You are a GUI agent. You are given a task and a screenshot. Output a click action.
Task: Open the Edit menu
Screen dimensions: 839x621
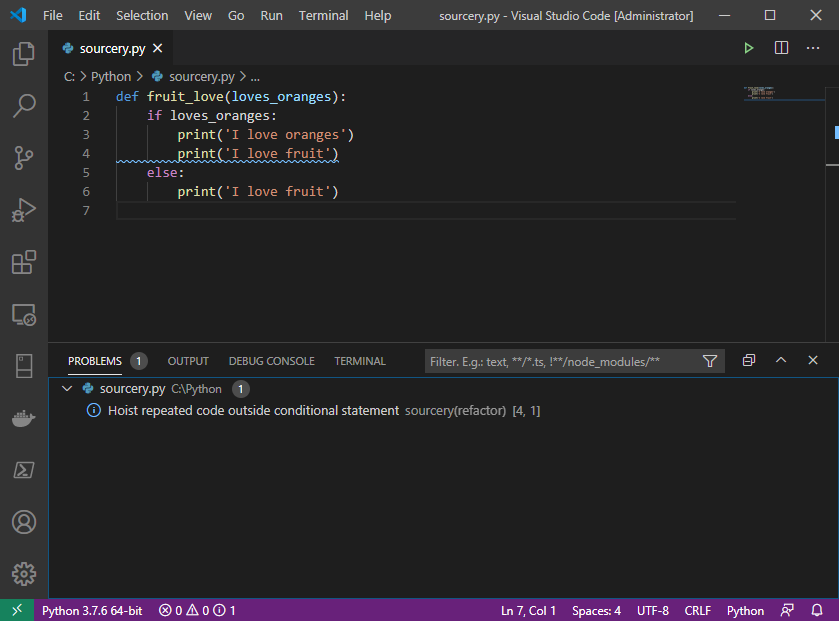pos(89,16)
